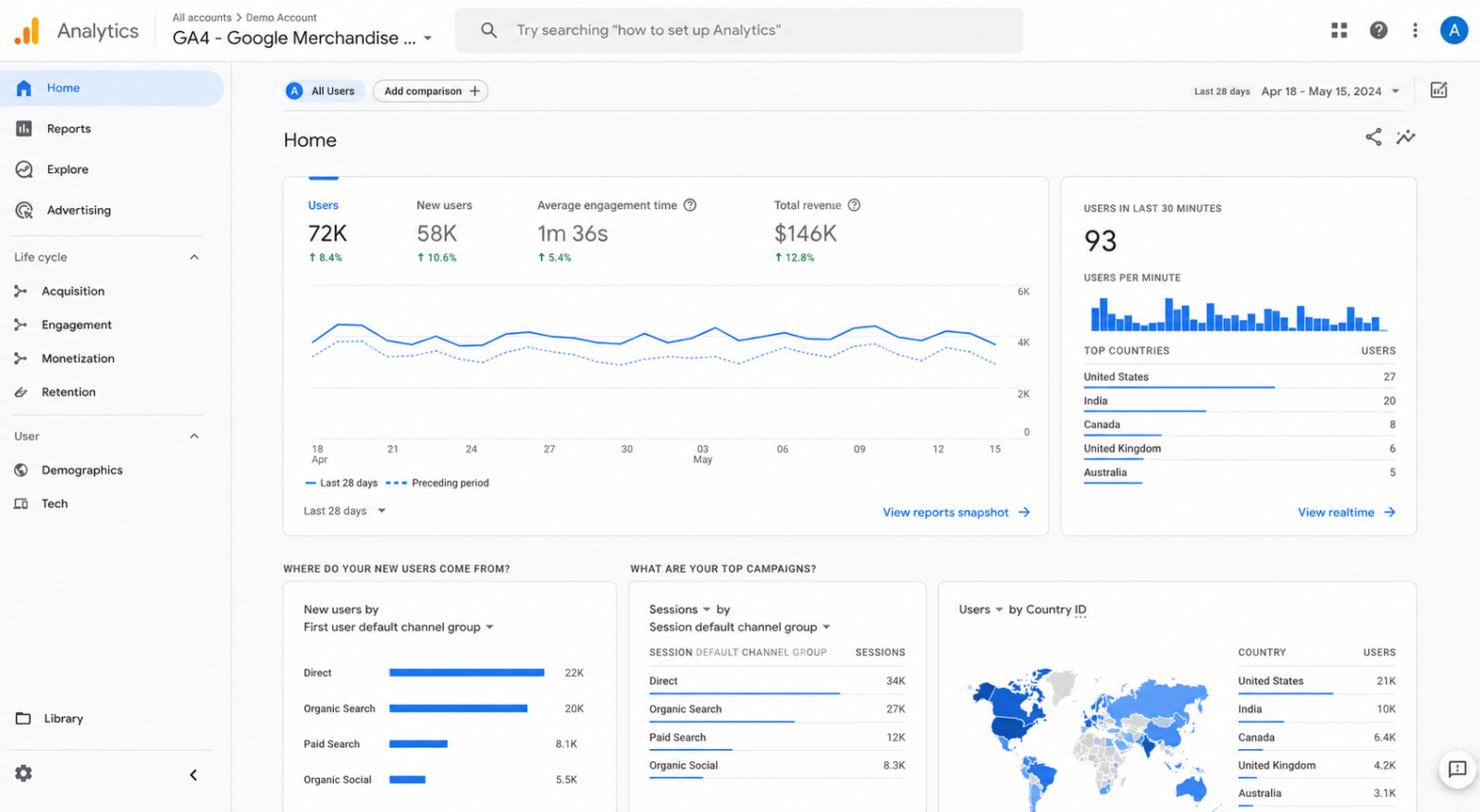Click the All accounts breadcrumb
Screen dimensions: 1480x812
tap(202, 18)
